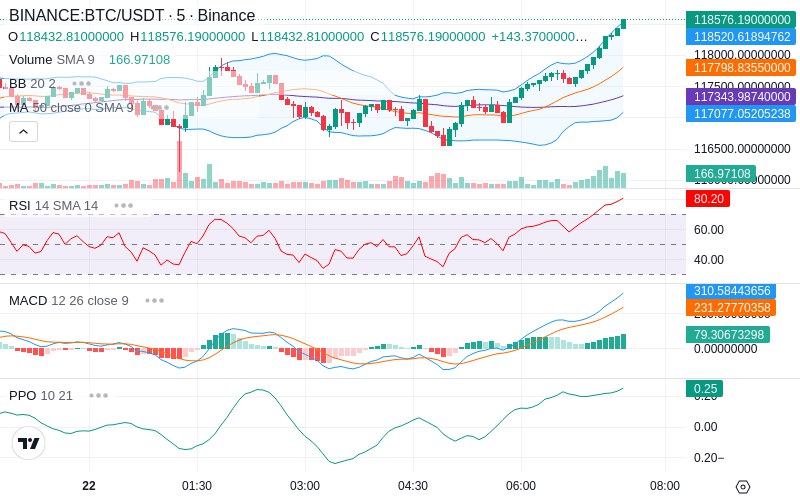800x500 pixels.
Task: Open more options for BB indicator
Action: click(x=82, y=84)
